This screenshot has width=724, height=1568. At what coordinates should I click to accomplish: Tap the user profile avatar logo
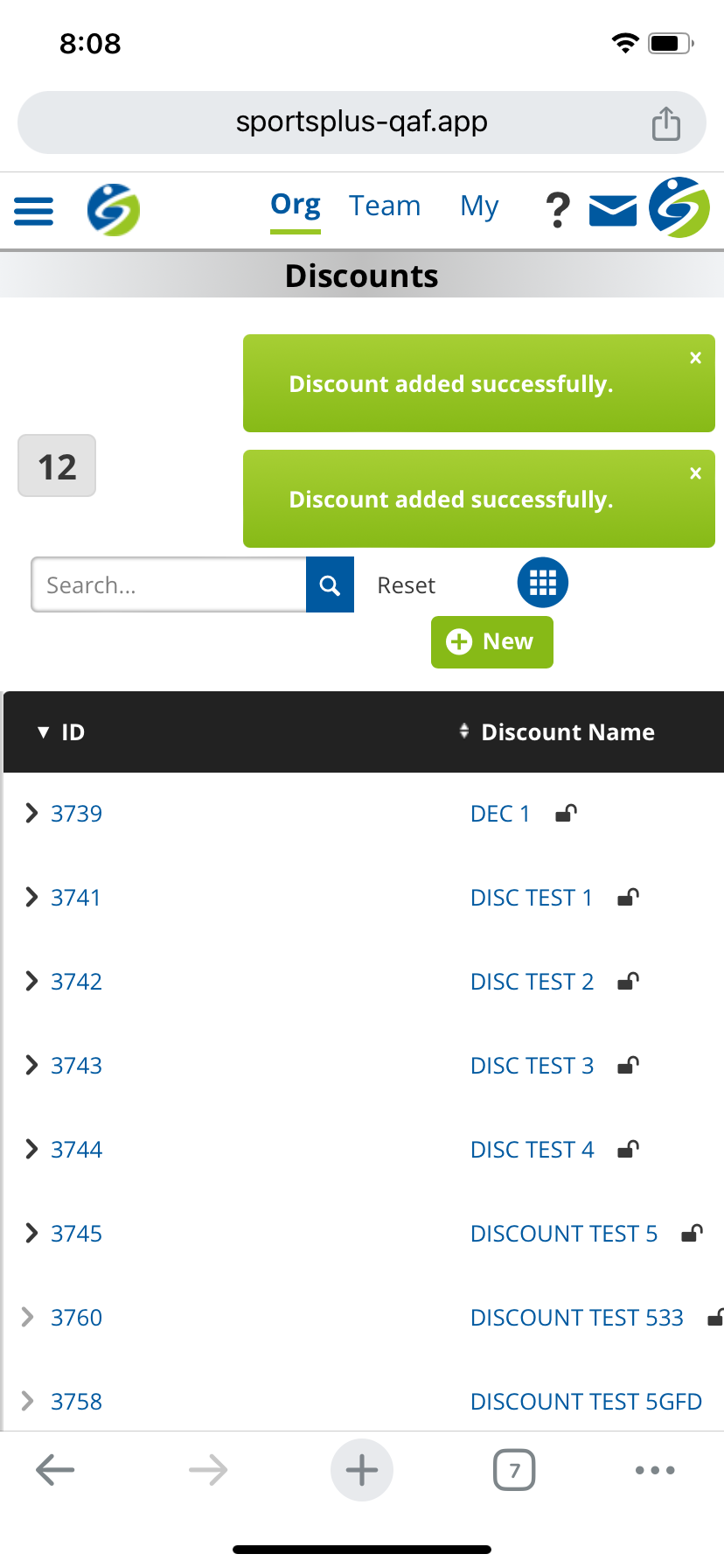point(679,208)
